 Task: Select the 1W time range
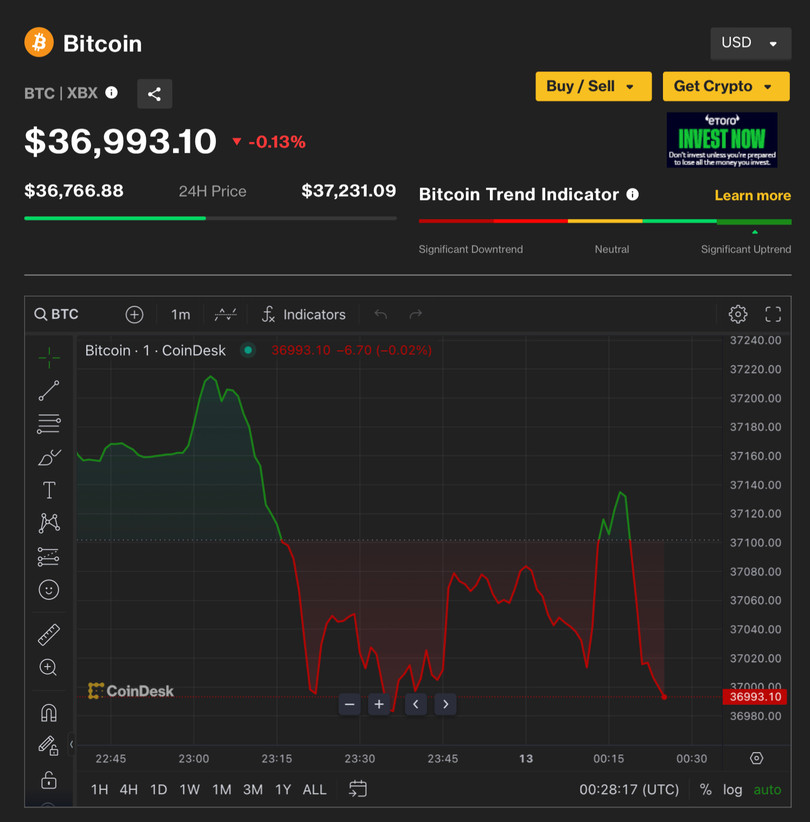click(189, 789)
